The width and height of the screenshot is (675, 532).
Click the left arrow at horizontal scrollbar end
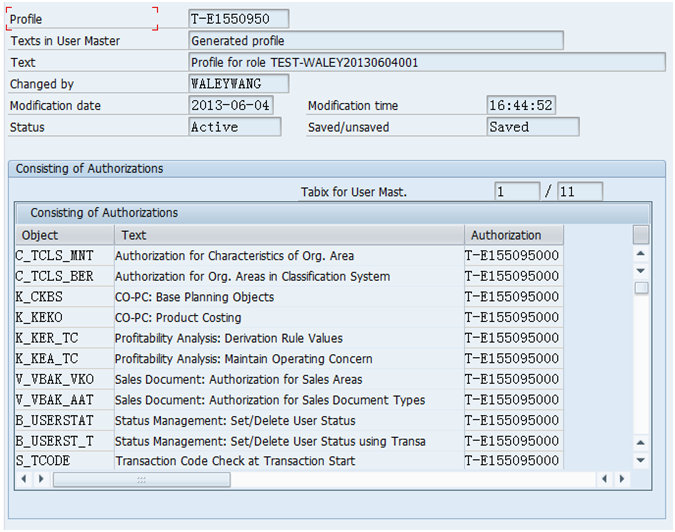pyautogui.click(x=604, y=479)
